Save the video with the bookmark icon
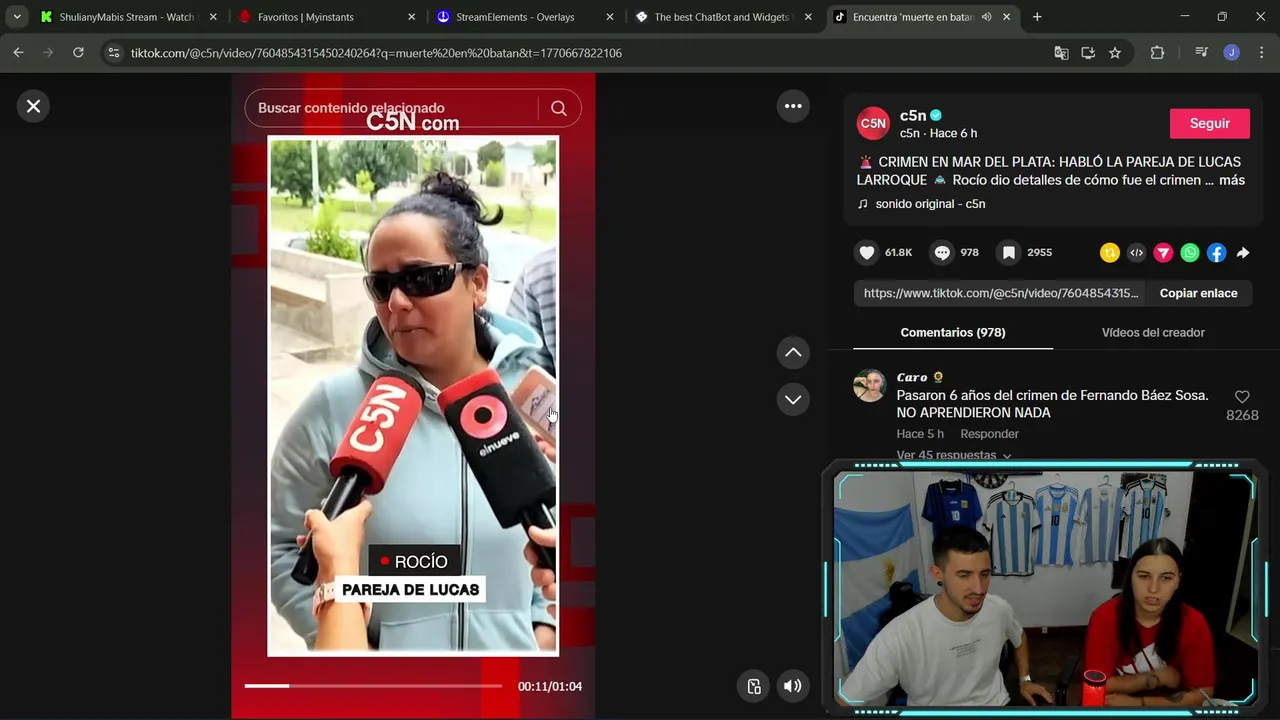The width and height of the screenshot is (1280, 720). [1009, 253]
